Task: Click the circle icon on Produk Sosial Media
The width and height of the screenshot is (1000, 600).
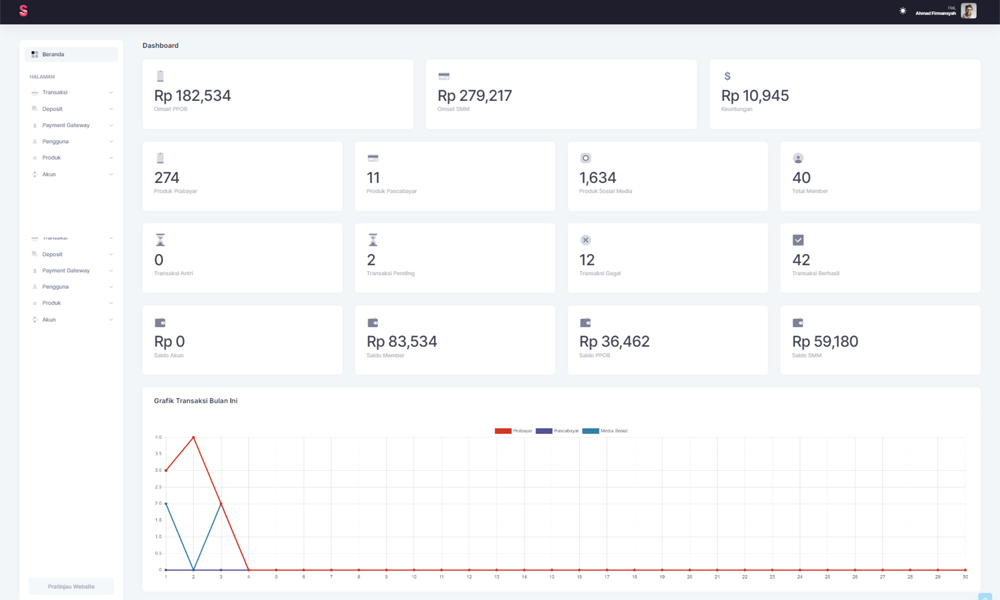Action: [586, 158]
